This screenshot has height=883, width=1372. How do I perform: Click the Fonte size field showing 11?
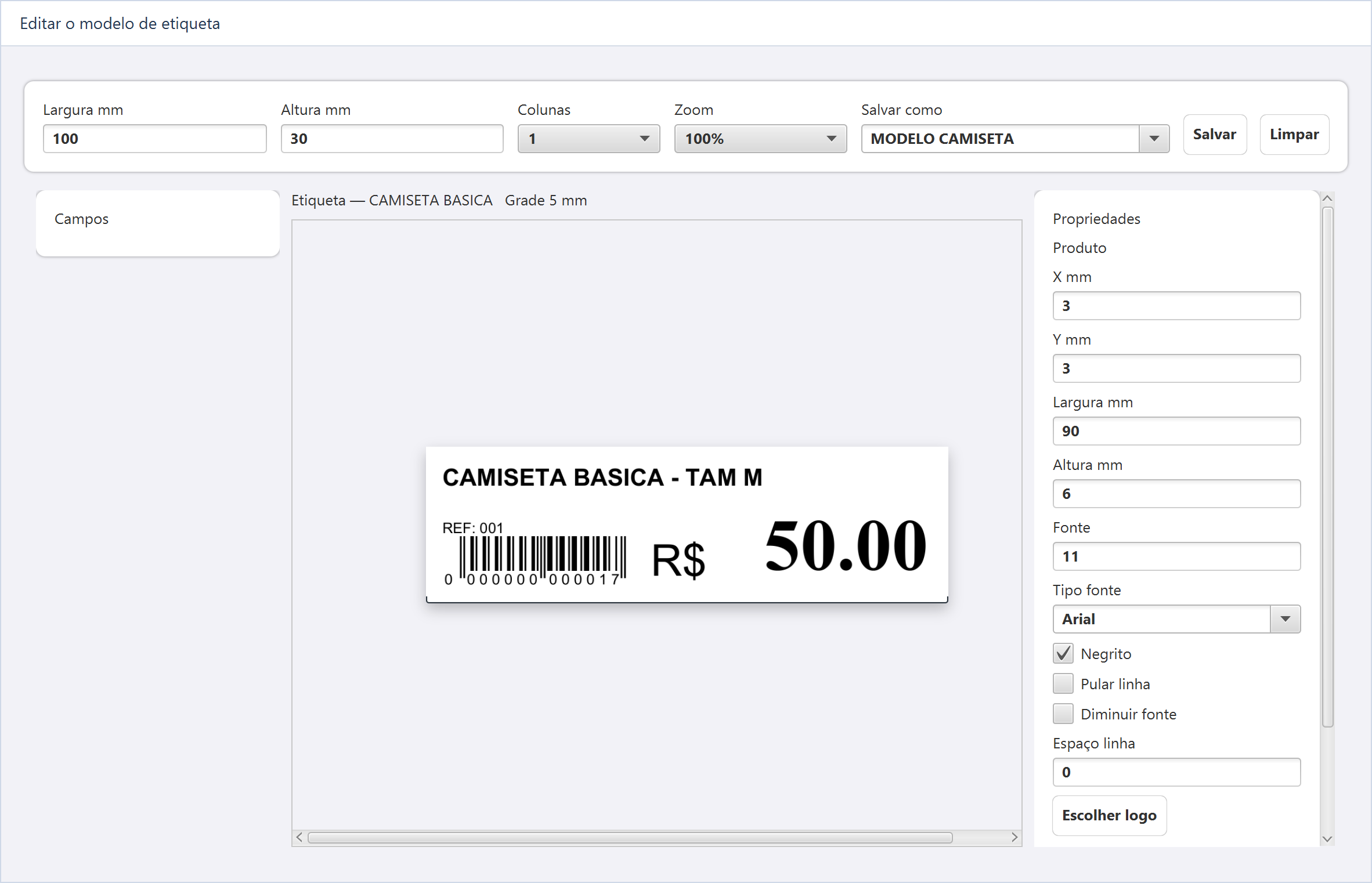(x=1176, y=556)
